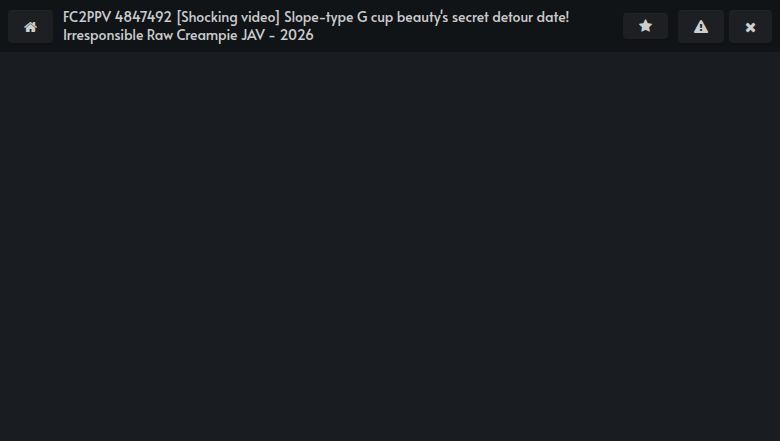Add video to favorites with star icon

coord(645,26)
